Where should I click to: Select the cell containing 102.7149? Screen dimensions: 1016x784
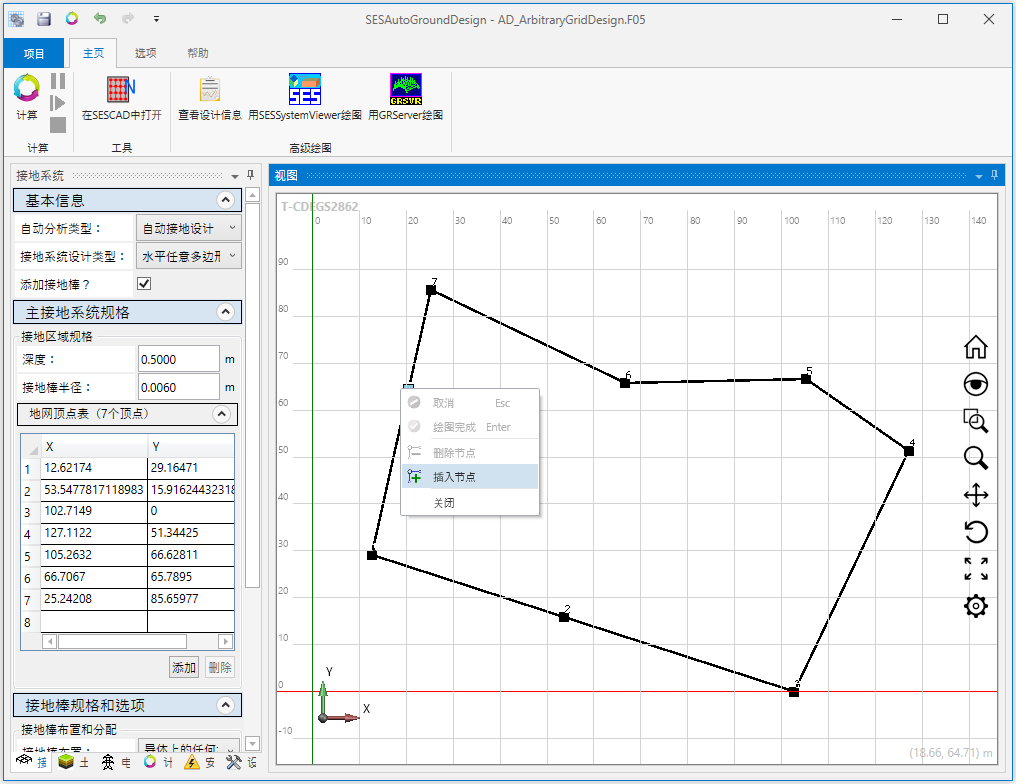click(x=94, y=511)
